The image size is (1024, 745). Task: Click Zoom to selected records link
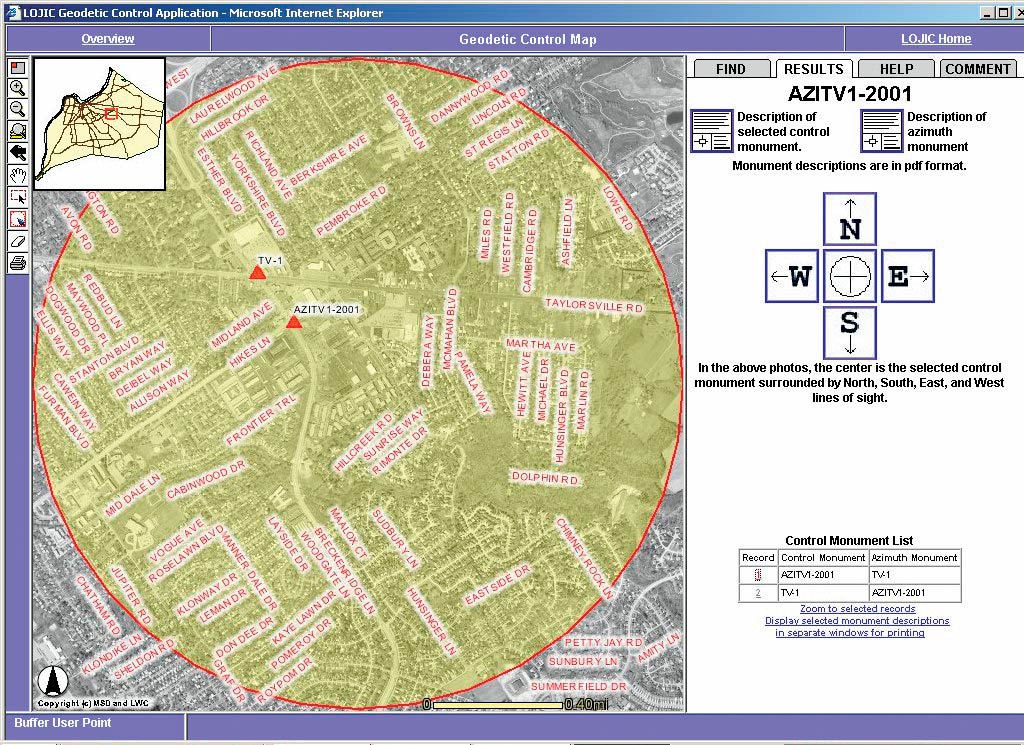857,609
